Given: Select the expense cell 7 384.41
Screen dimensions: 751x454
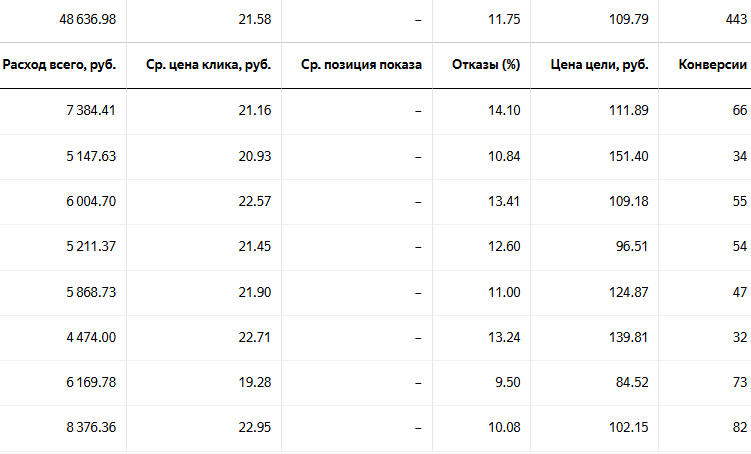Looking at the screenshot, I should pyautogui.click(x=91, y=111).
